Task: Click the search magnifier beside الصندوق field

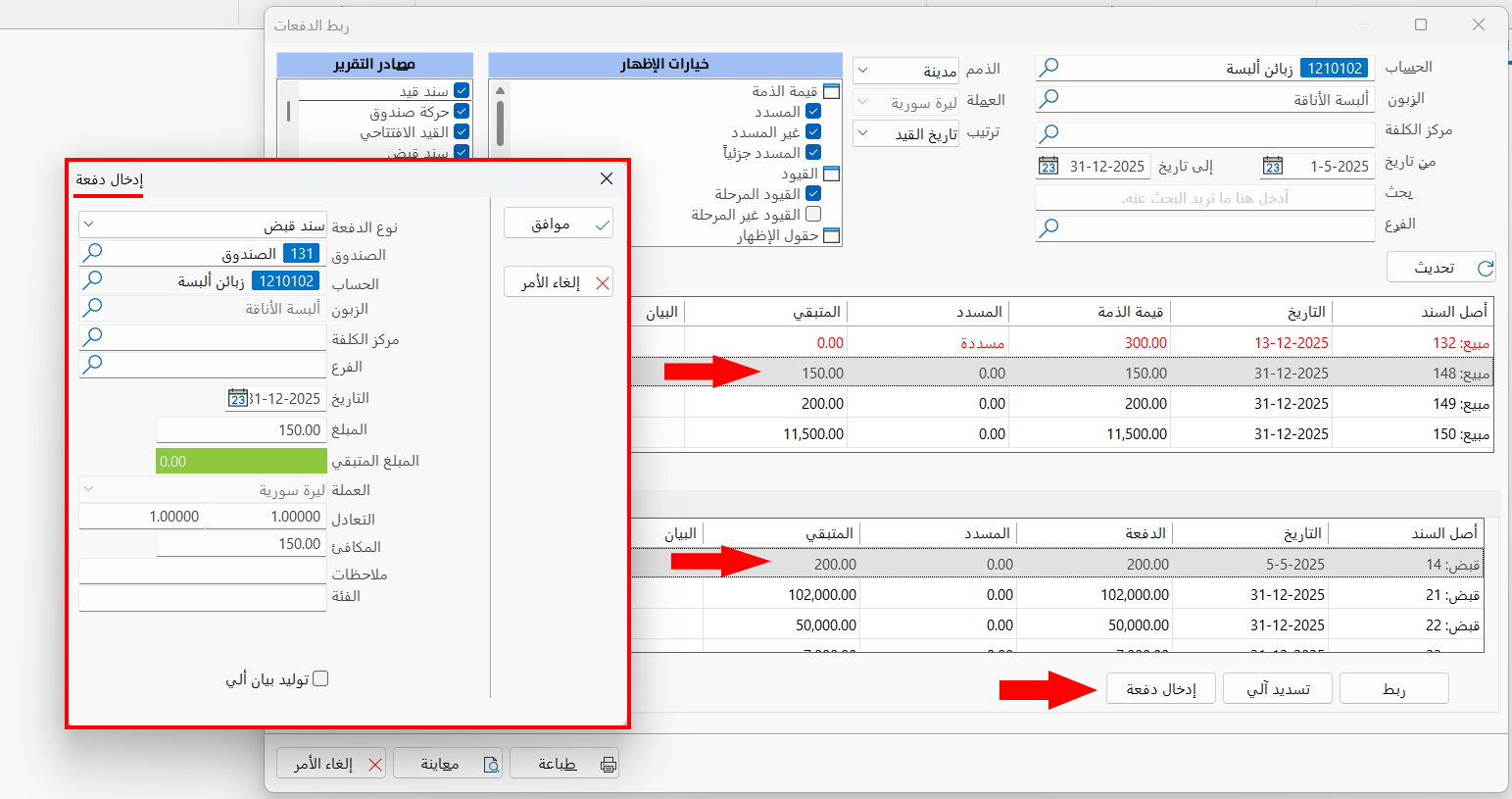Action: [x=93, y=252]
